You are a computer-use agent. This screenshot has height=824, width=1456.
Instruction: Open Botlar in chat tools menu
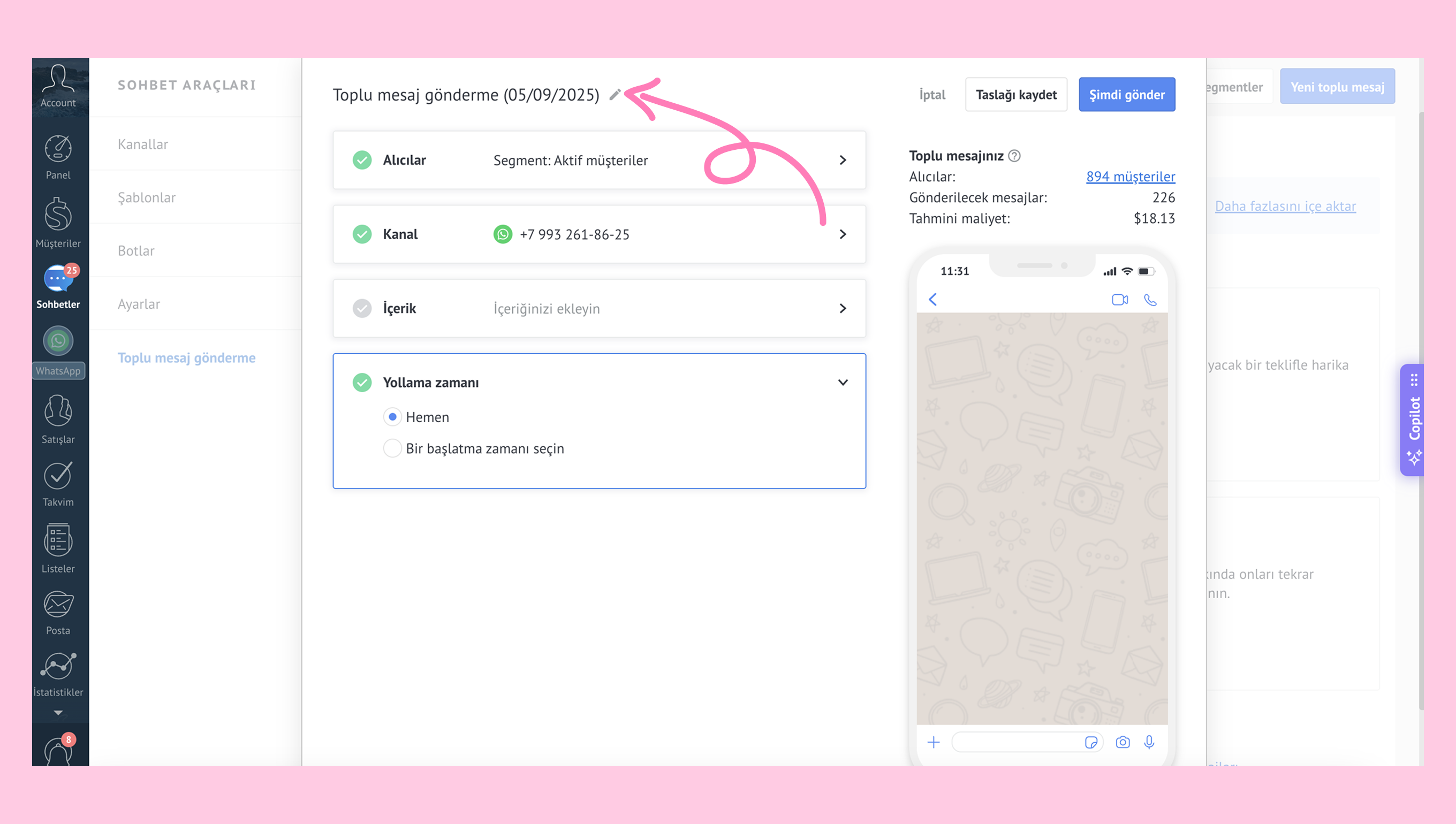pos(136,251)
